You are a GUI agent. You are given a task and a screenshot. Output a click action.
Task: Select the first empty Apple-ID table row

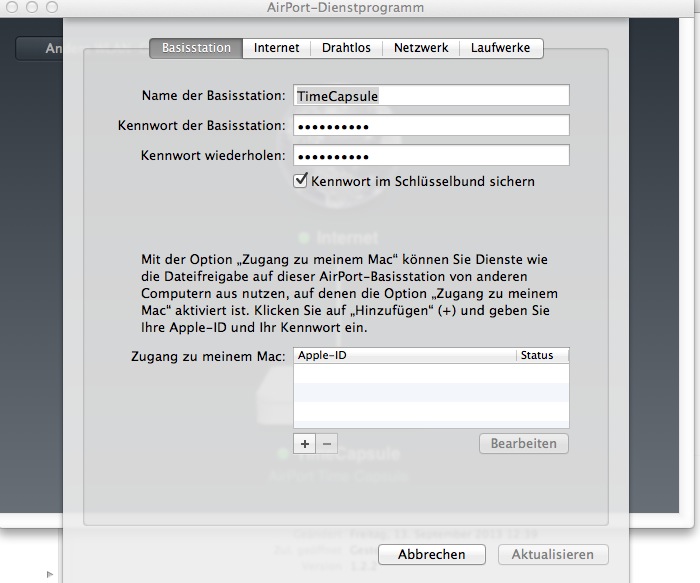click(431, 373)
